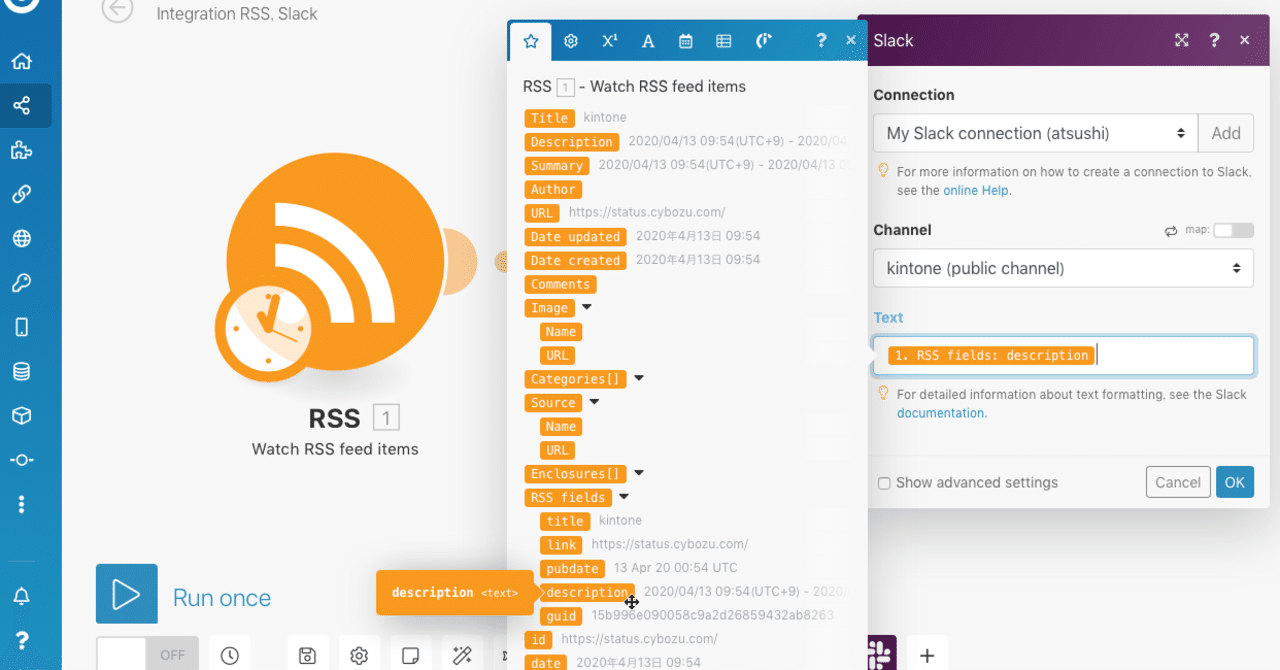Viewport: 1280px width, 670px height.
Task: Click the plus icon beside the Slack icon
Action: [927, 656]
